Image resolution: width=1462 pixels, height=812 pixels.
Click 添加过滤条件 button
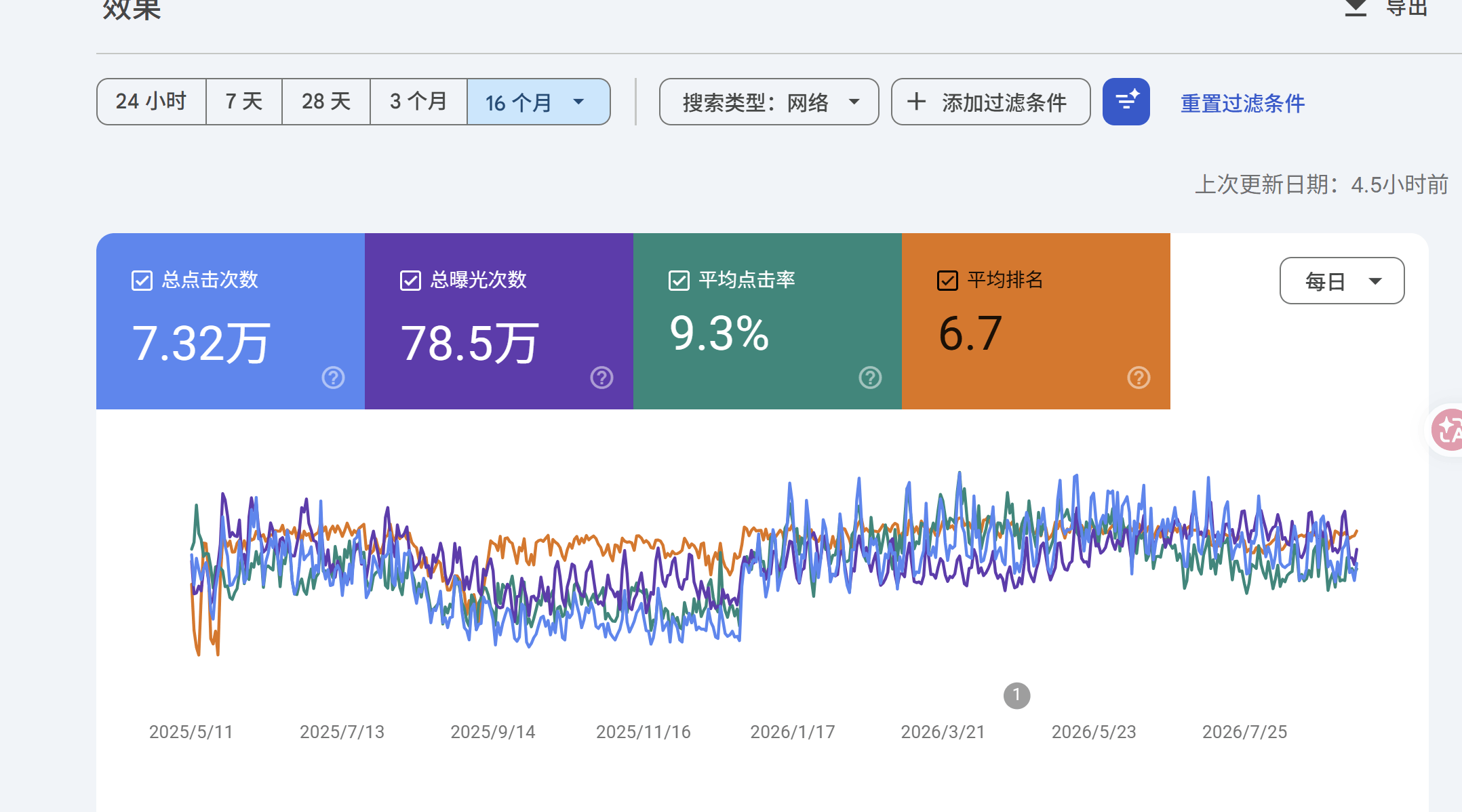pos(991,102)
